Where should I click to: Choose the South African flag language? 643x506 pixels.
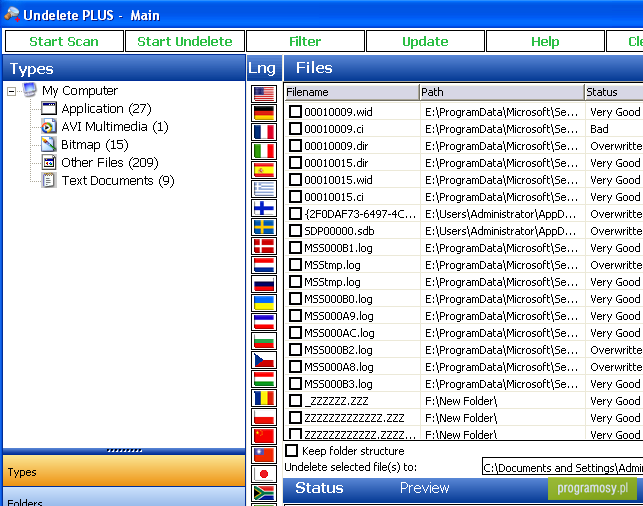point(264,493)
